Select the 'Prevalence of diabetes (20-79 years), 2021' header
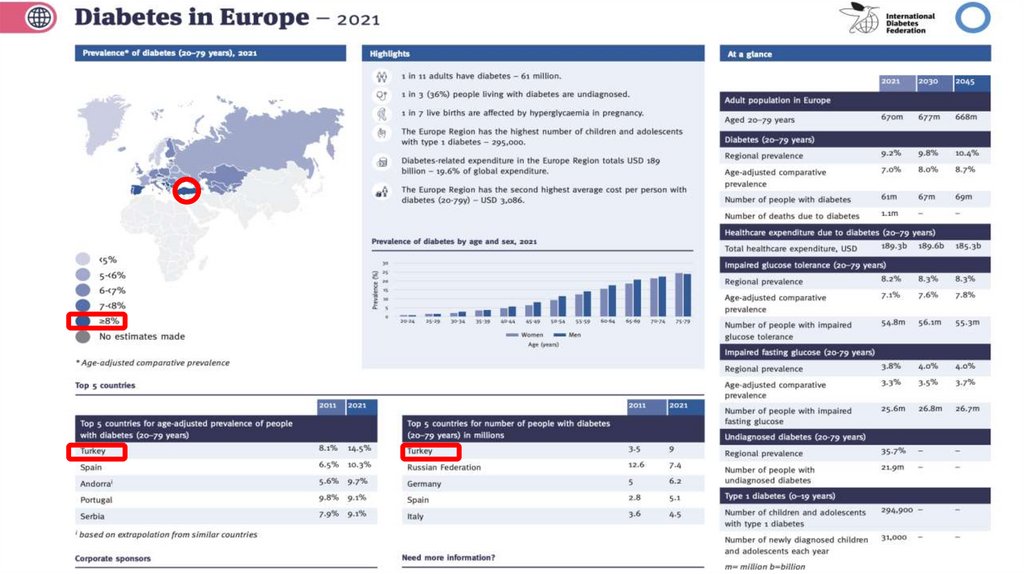Image resolution: width=1024 pixels, height=574 pixels. click(210, 53)
